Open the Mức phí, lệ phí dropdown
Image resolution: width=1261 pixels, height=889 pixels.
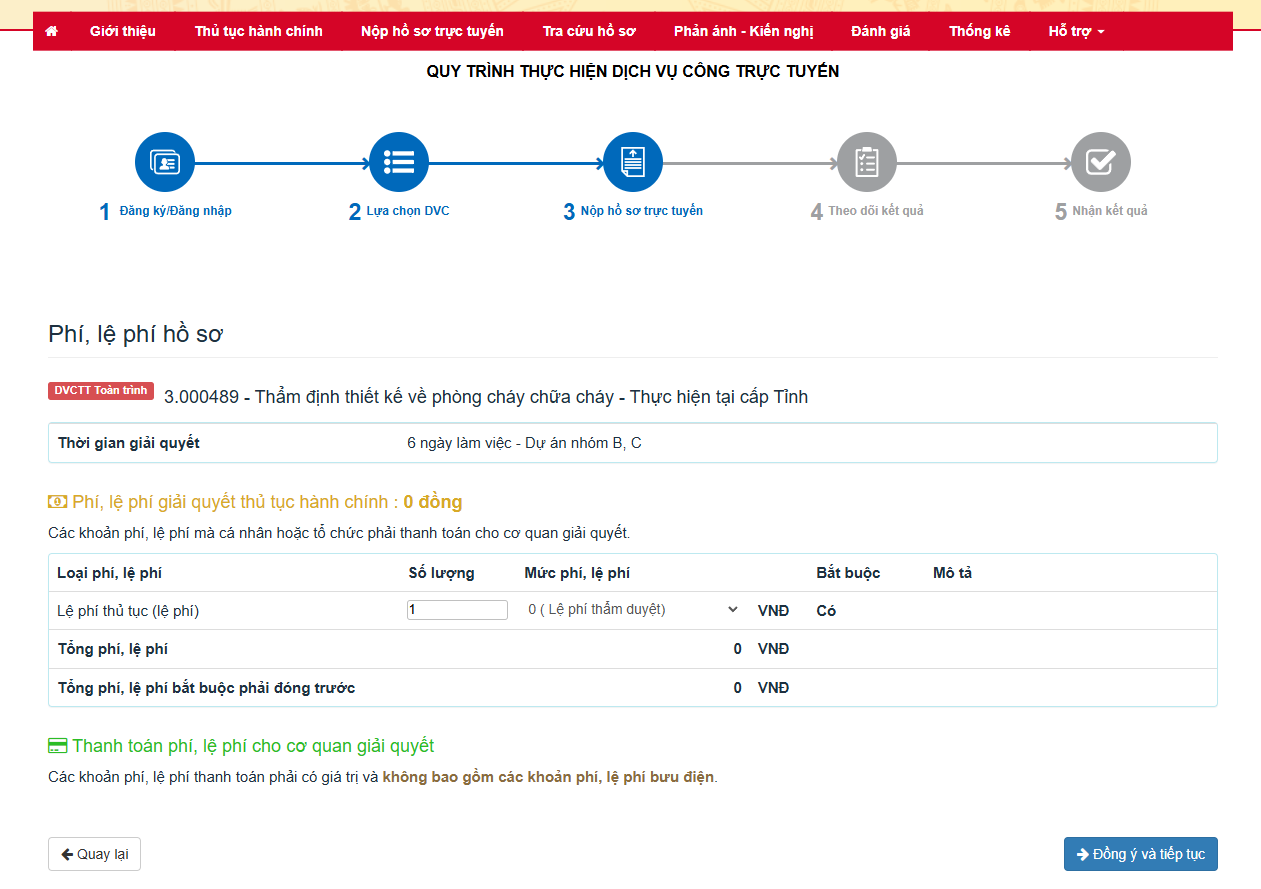tap(633, 610)
